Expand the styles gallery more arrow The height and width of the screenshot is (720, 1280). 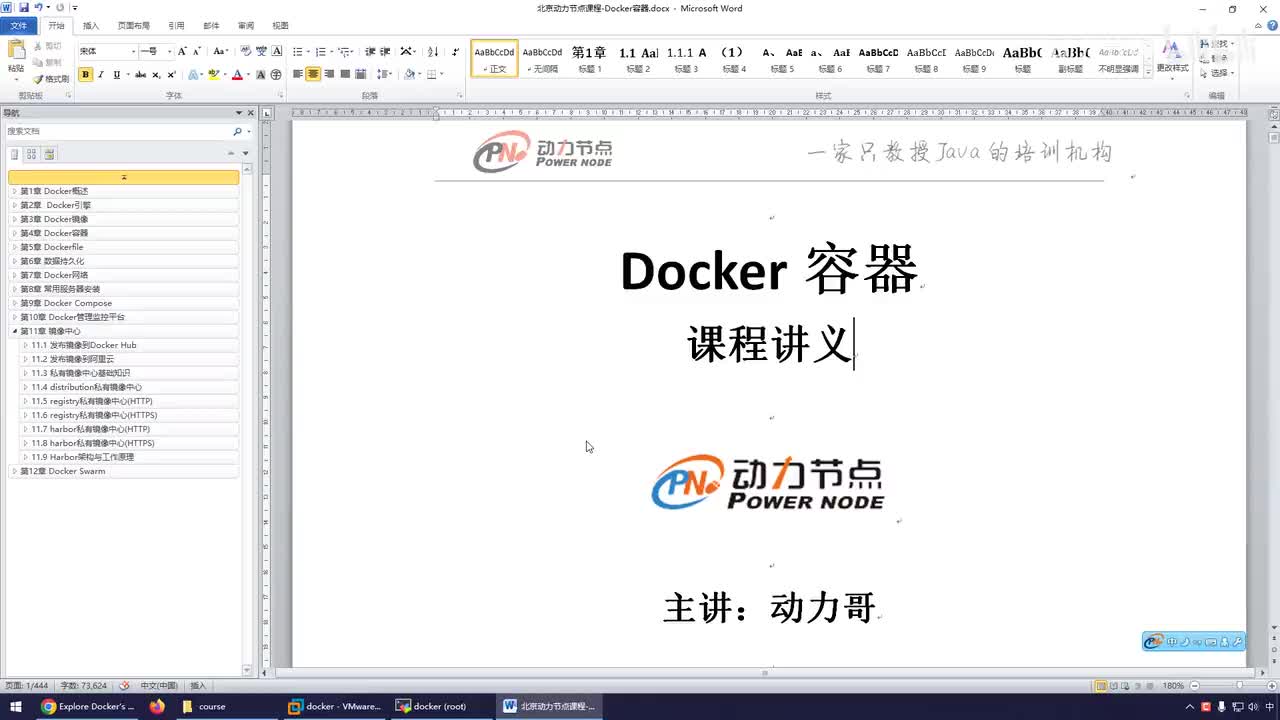coord(1148,72)
